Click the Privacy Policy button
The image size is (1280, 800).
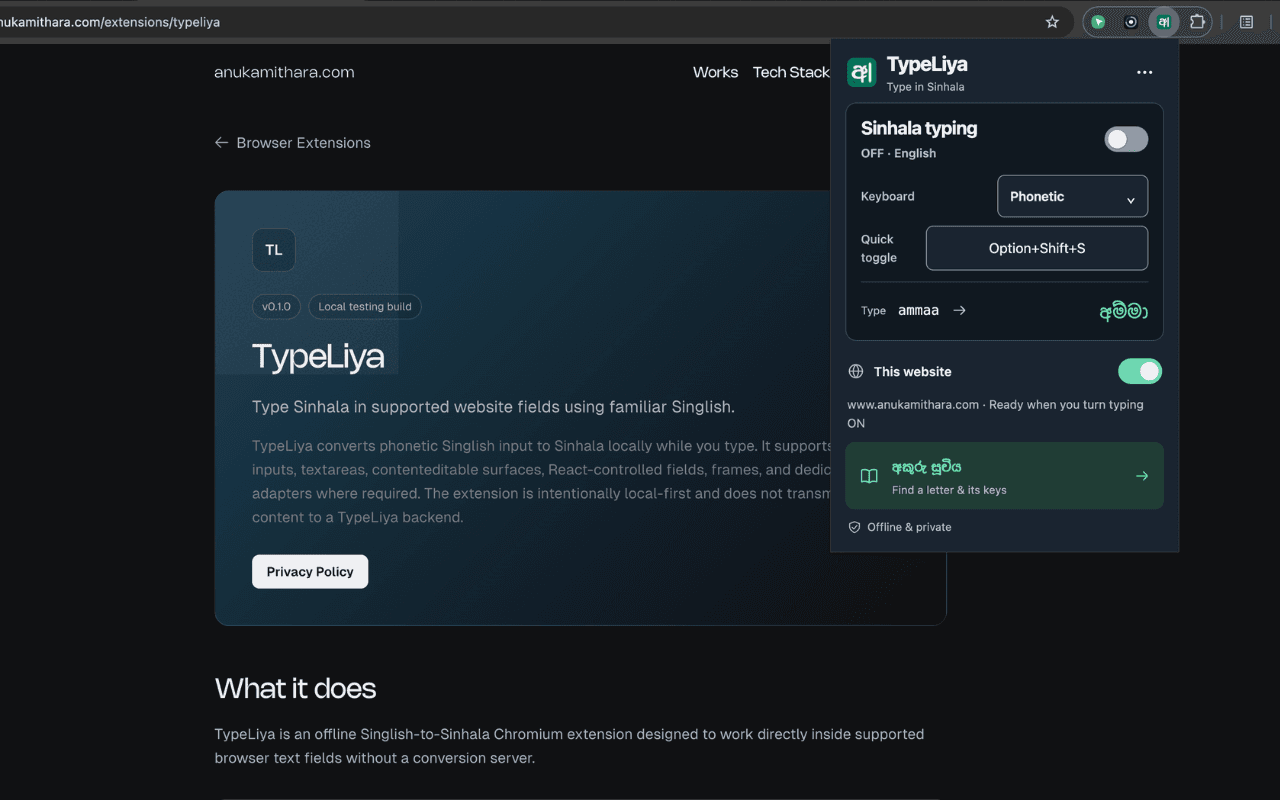pos(310,572)
